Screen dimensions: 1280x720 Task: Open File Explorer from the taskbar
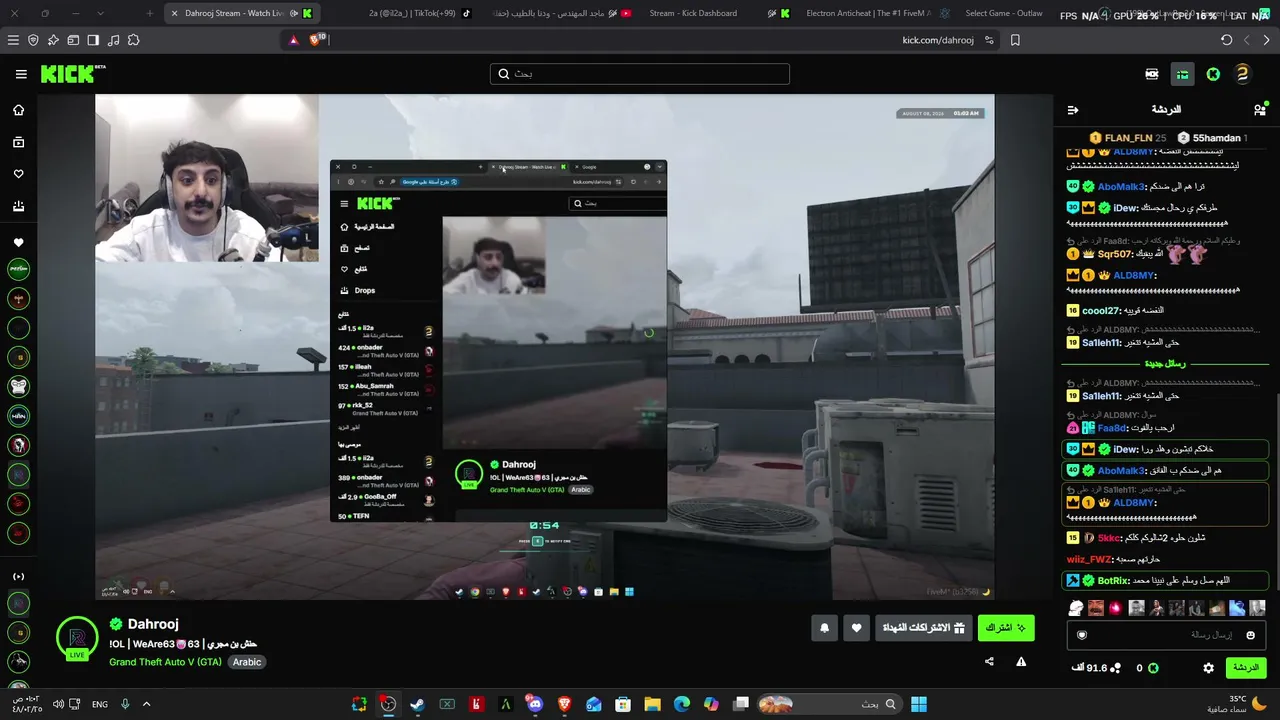652,704
